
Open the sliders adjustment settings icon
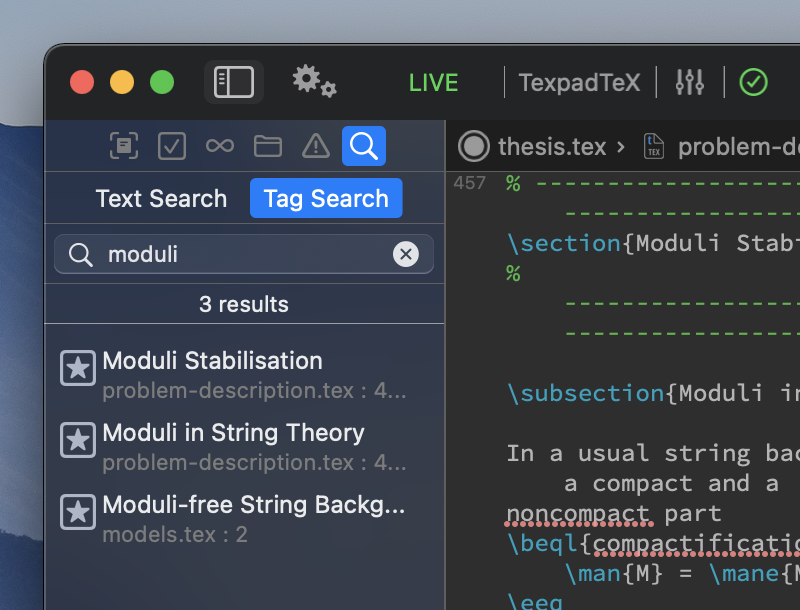point(690,82)
